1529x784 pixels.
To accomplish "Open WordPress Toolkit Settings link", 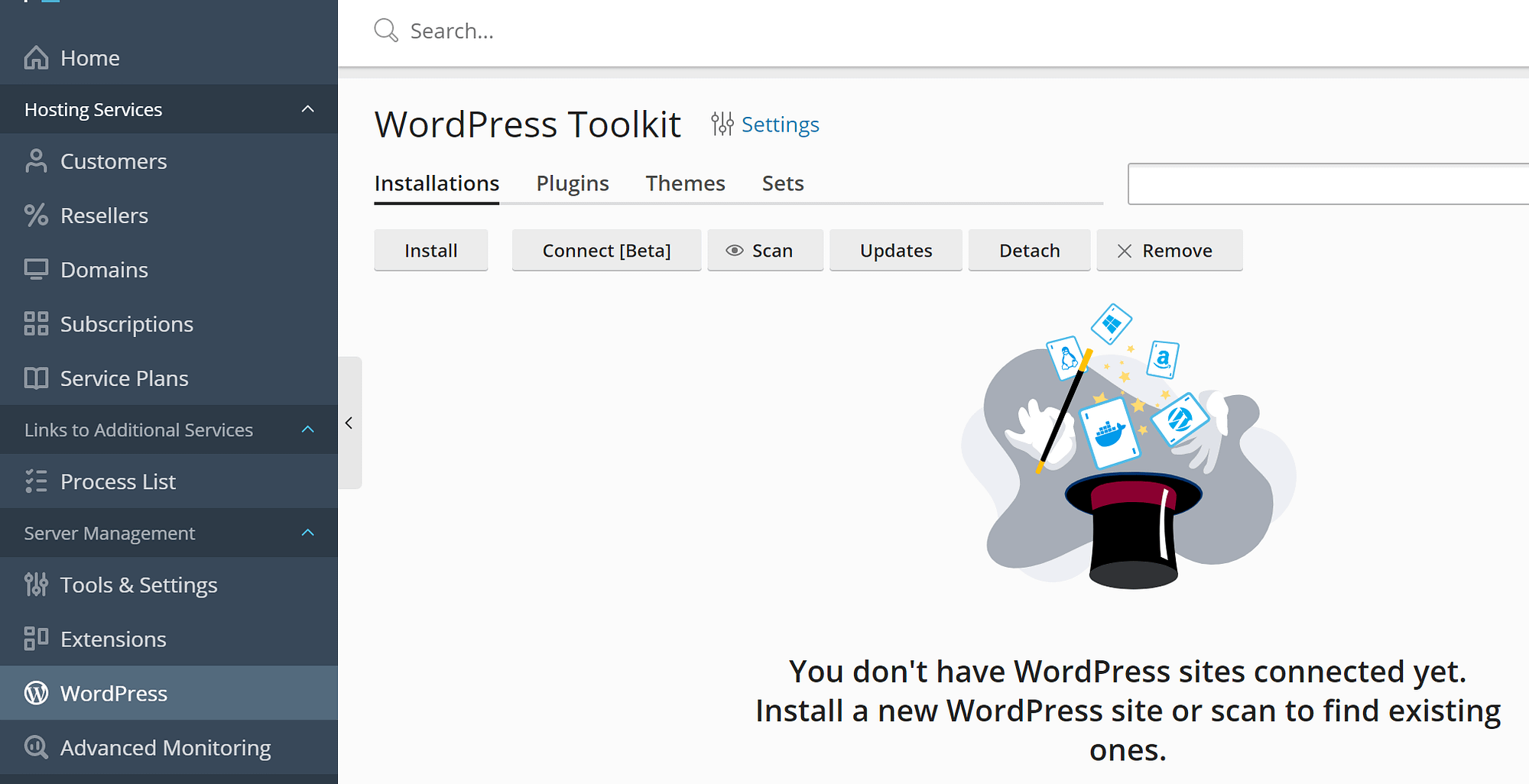I will point(779,125).
